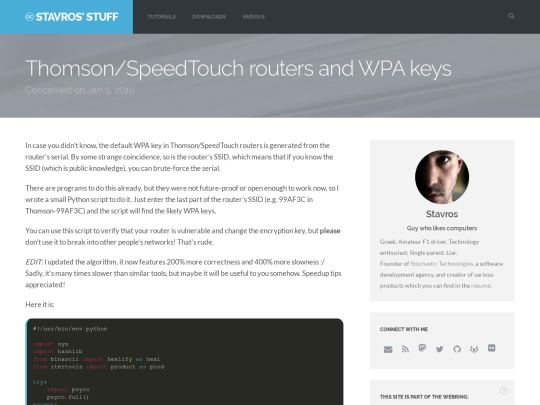Go to the GitHub icon link
540x405 pixels.
(457, 349)
